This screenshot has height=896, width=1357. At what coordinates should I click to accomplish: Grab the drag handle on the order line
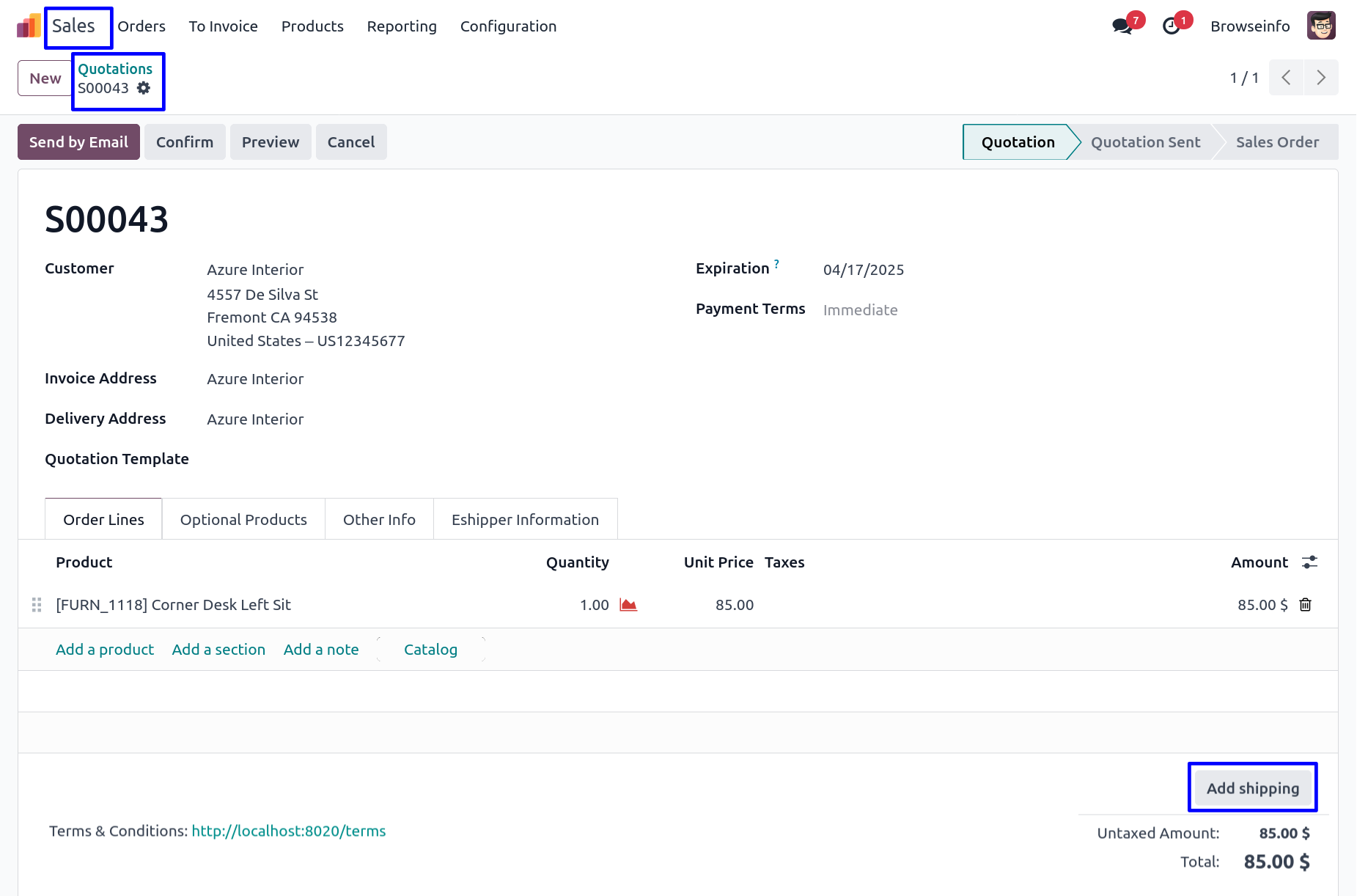[x=37, y=605]
